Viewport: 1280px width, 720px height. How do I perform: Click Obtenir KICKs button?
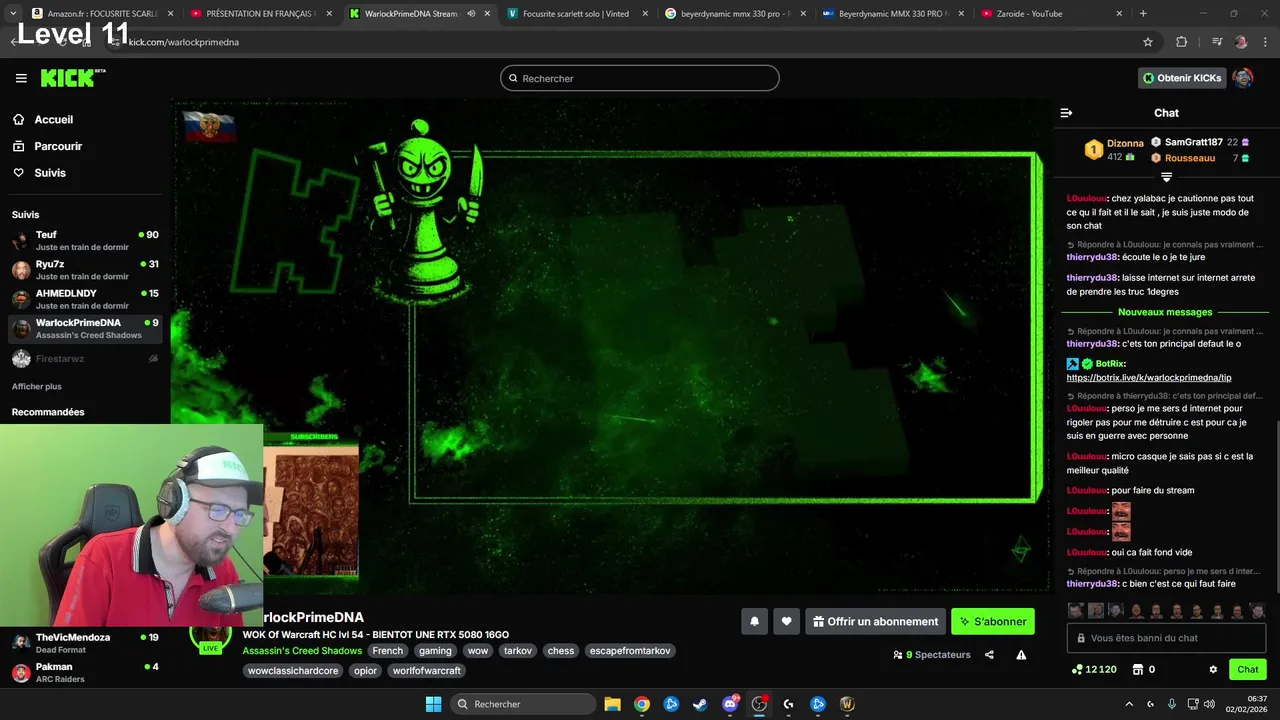click(1182, 78)
